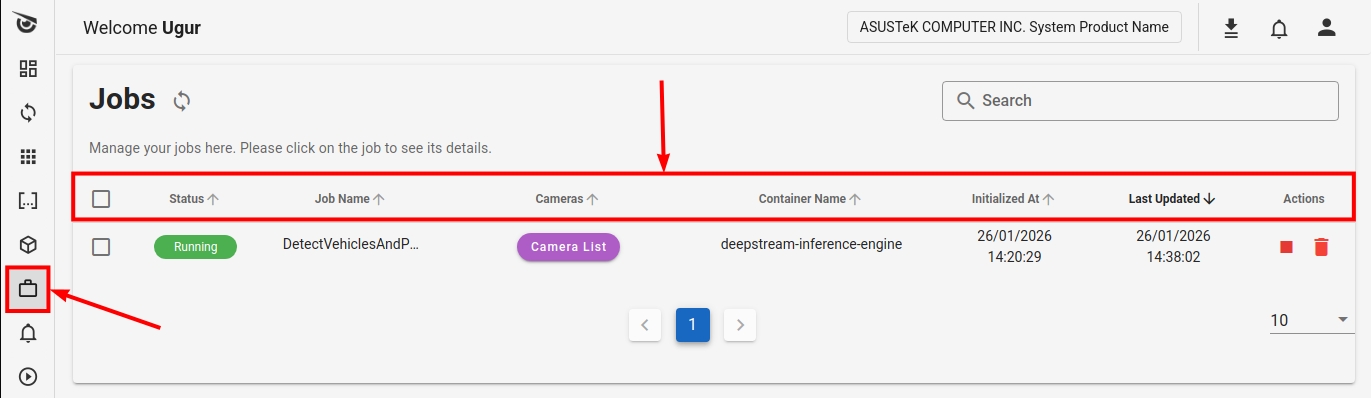Click the download icon in top bar
The width and height of the screenshot is (1371, 398).
coord(1231,28)
